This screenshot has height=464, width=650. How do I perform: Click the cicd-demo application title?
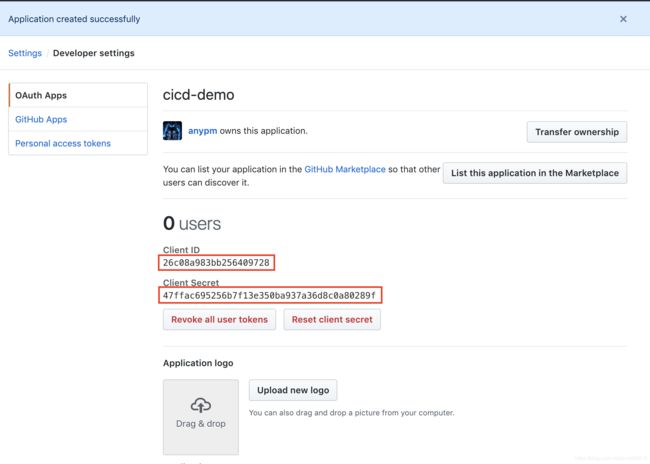pos(199,95)
